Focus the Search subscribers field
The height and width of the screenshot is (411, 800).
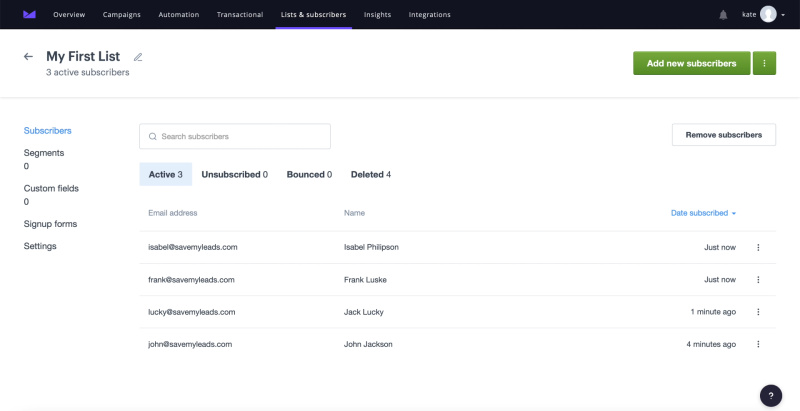click(235, 137)
